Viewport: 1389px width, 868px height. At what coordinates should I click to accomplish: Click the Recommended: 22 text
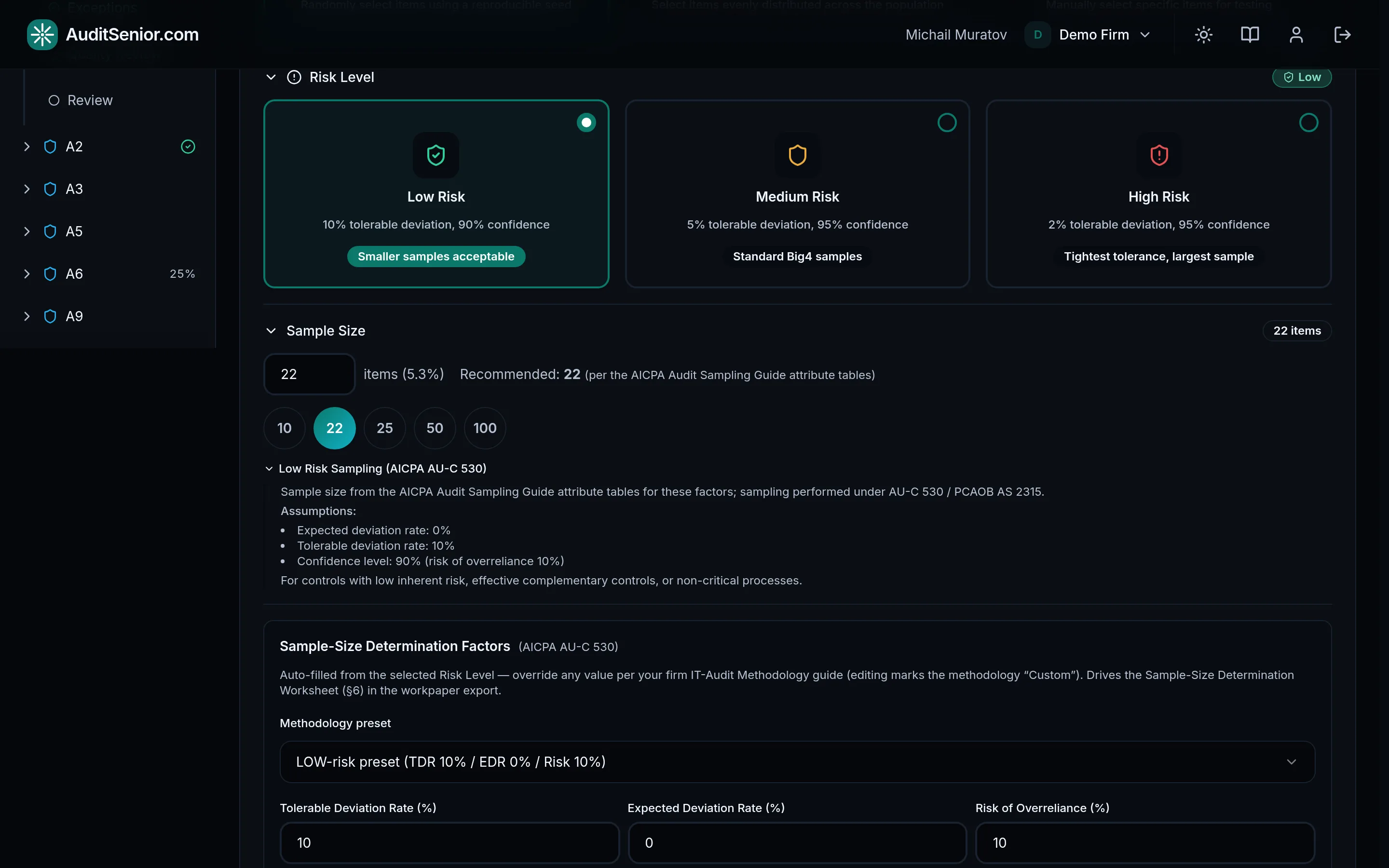point(520,374)
